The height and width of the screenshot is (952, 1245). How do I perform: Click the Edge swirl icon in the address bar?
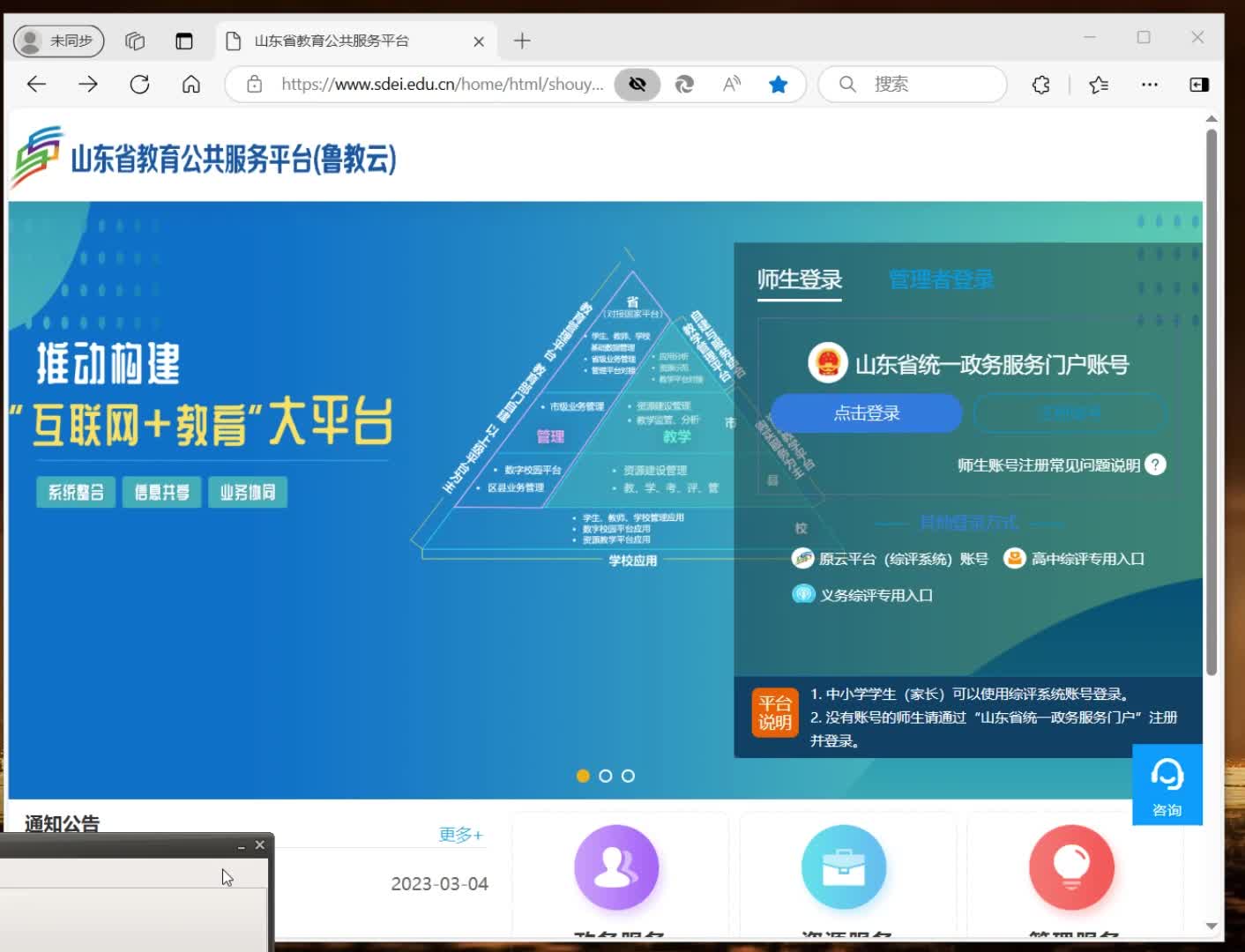pos(684,85)
